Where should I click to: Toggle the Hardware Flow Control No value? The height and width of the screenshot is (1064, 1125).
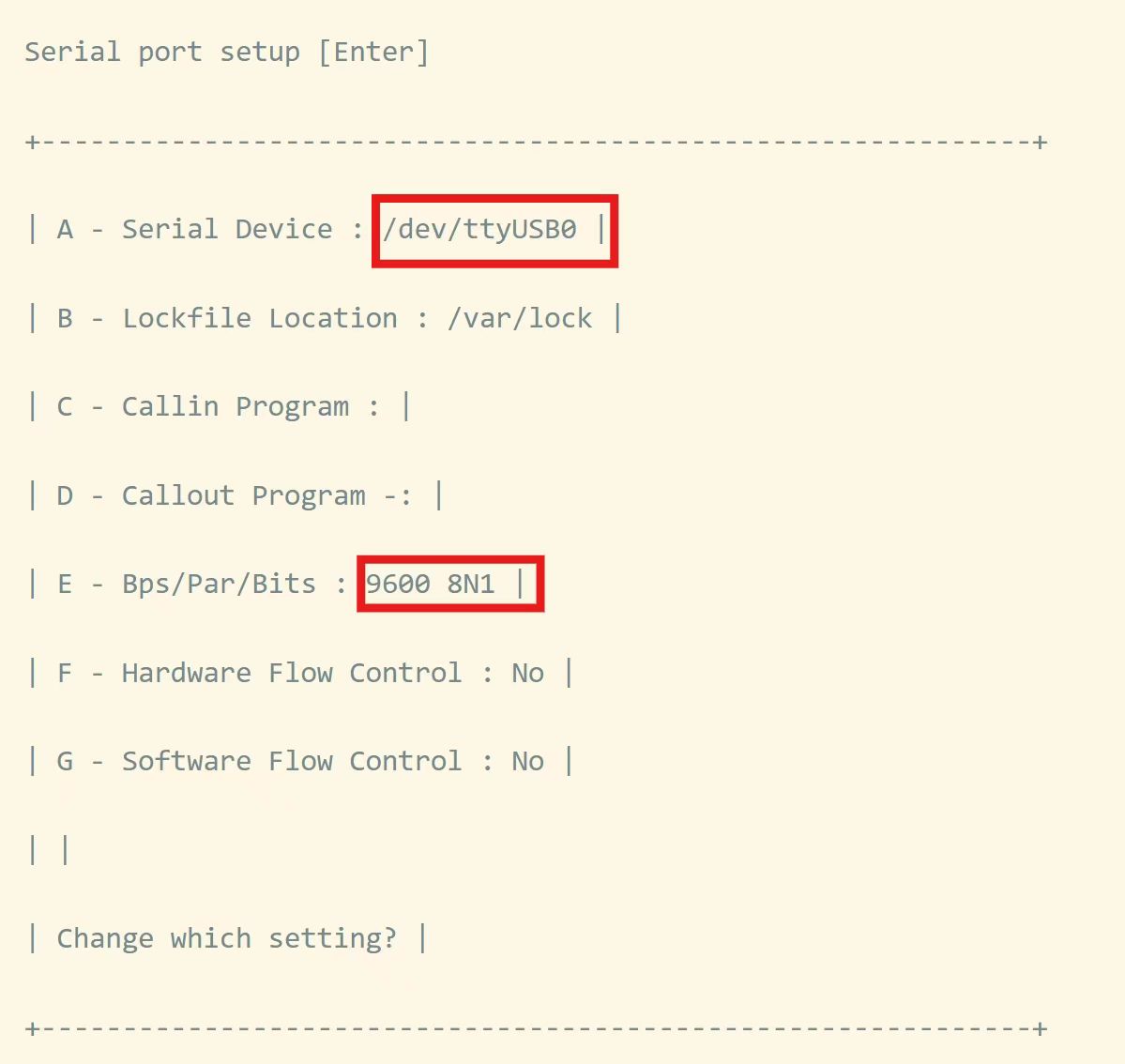pos(527,673)
